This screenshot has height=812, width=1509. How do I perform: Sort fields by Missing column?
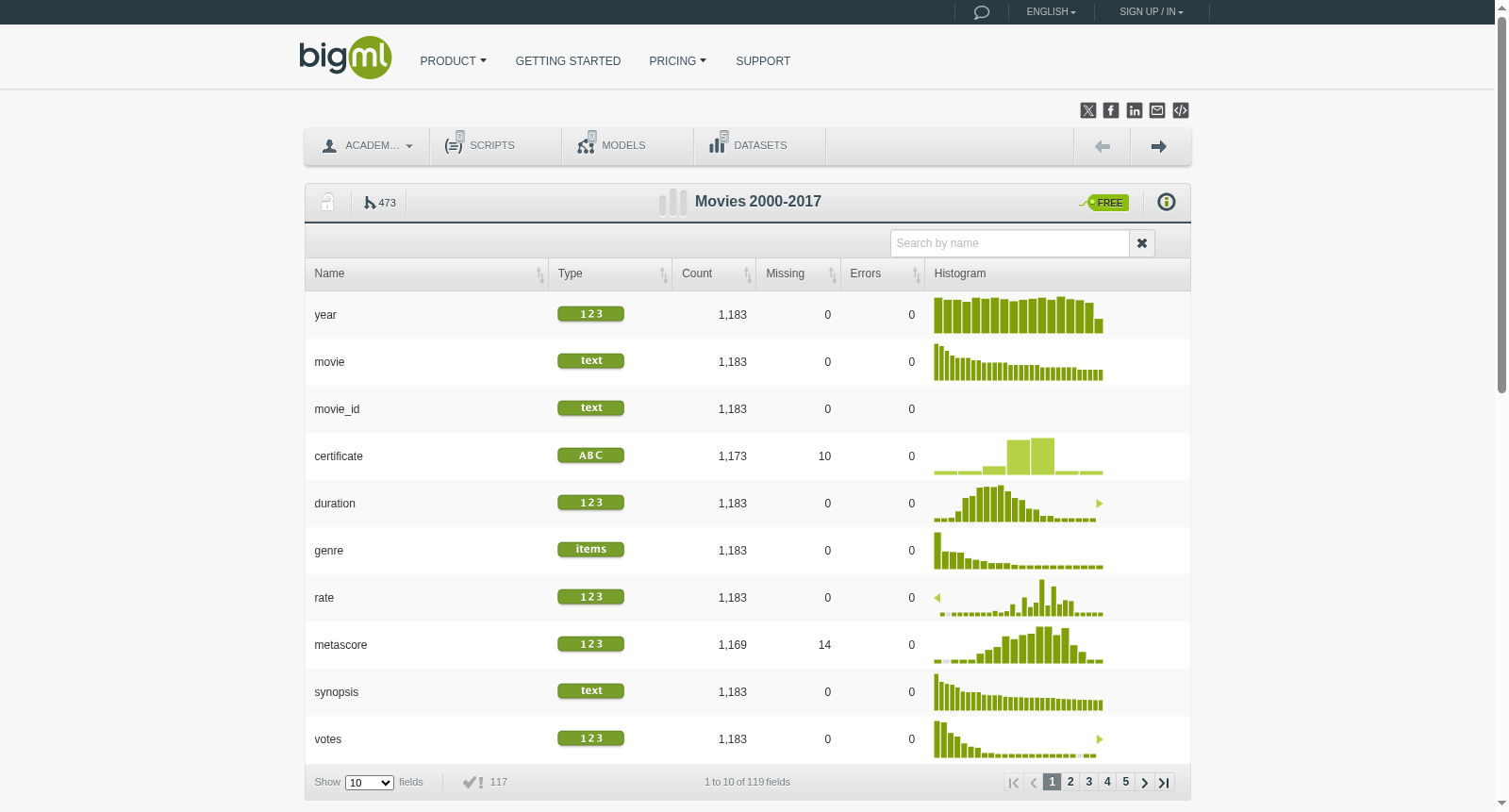798,273
